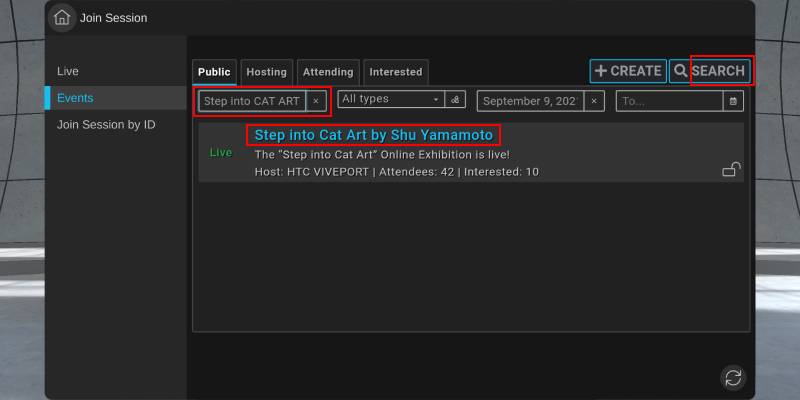Viewport: 800px width, 400px height.
Task: Click the event name search field
Action: coord(252,101)
